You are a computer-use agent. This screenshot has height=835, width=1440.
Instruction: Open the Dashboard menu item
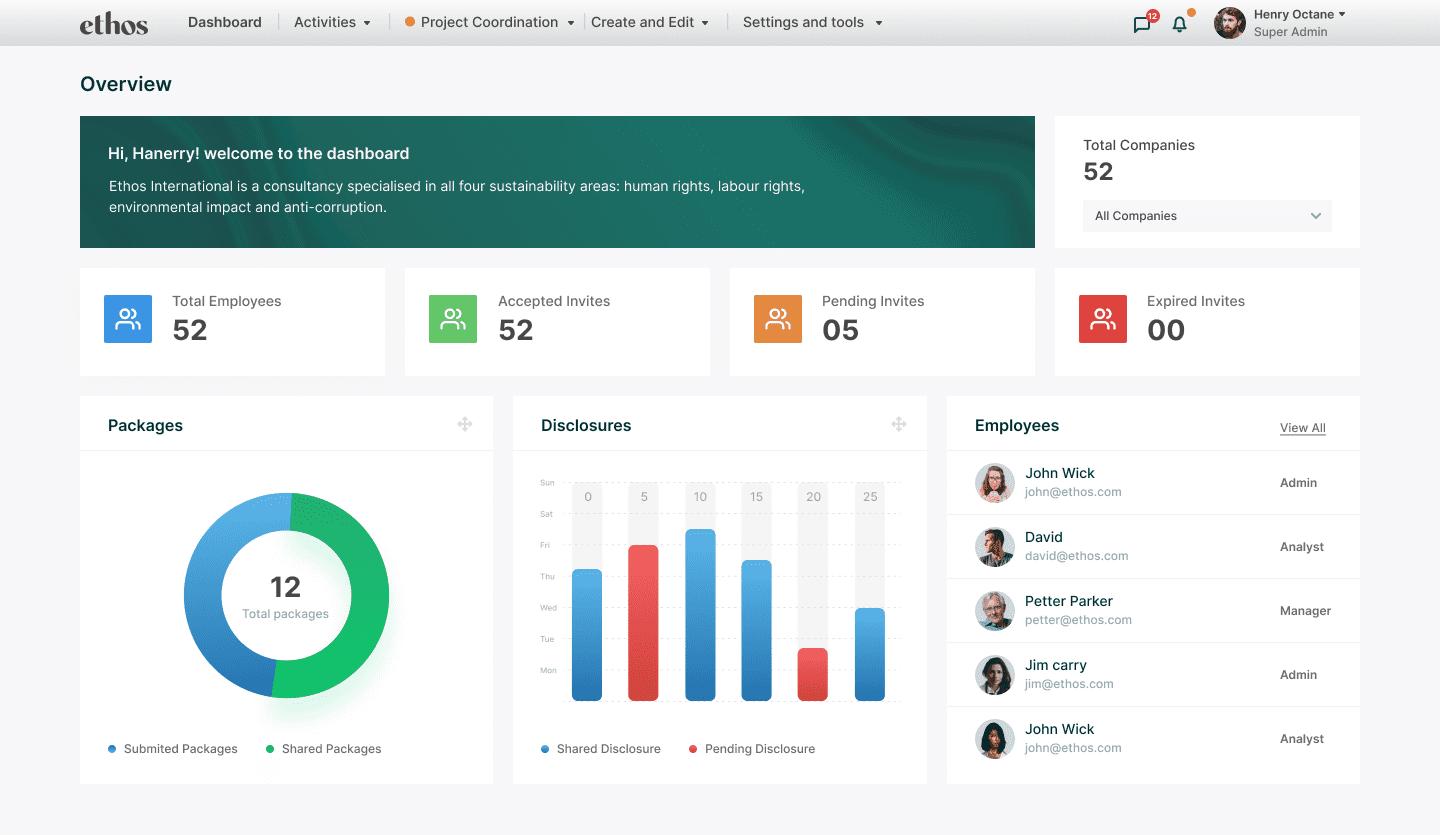click(x=225, y=22)
